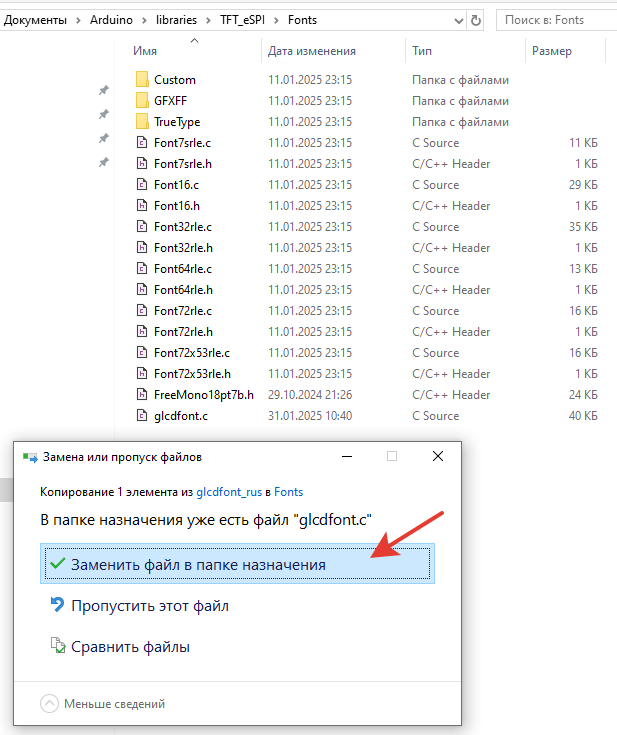
Task: Go to libraries in the breadcrumb path
Action: (176, 20)
